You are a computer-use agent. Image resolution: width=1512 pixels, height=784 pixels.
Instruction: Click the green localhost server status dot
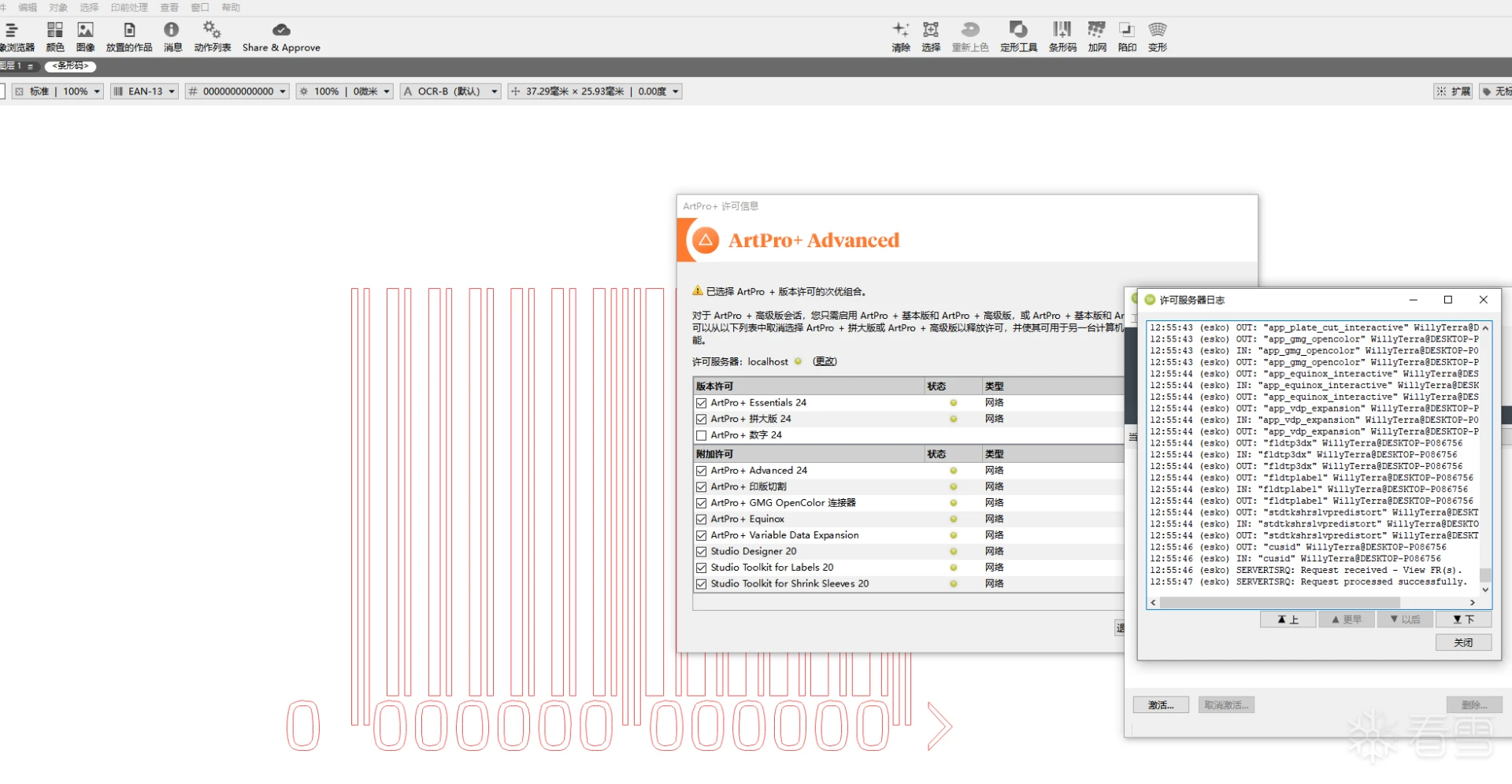pos(798,361)
